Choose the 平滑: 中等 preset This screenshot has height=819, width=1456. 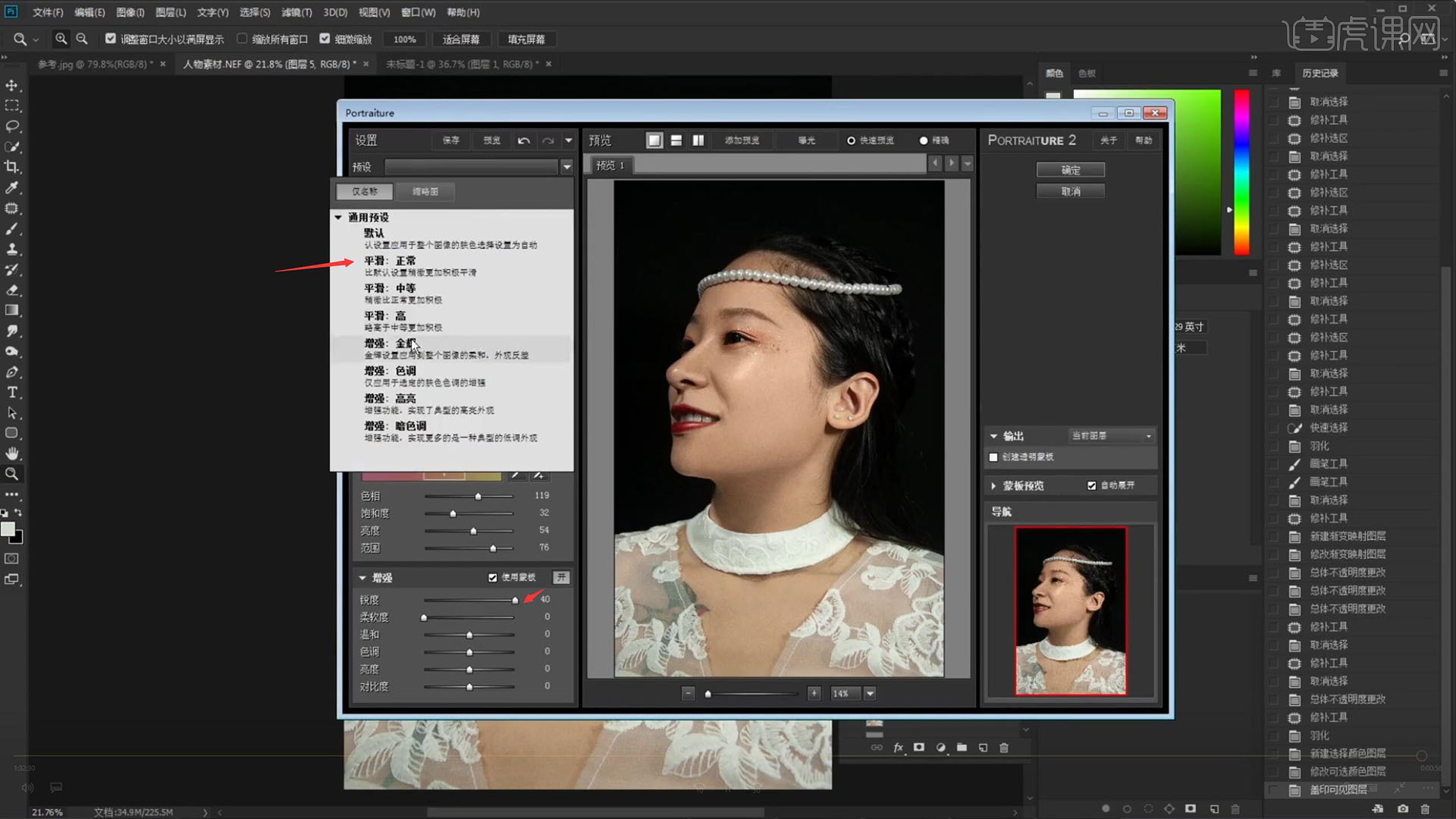(390, 288)
